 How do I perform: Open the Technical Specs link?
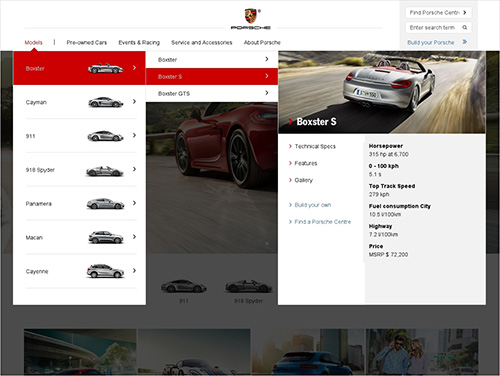315,146
